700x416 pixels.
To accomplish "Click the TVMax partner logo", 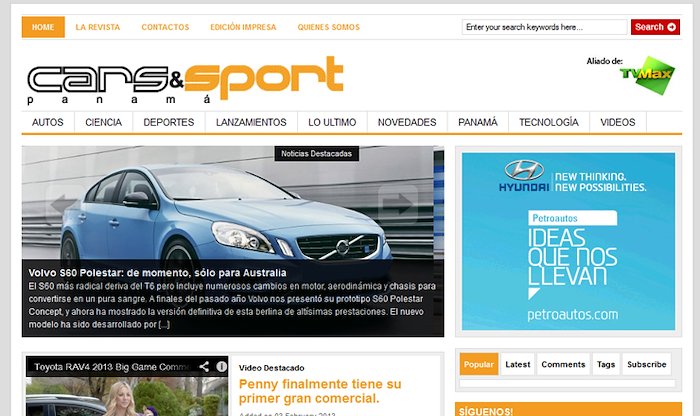I will (647, 75).
